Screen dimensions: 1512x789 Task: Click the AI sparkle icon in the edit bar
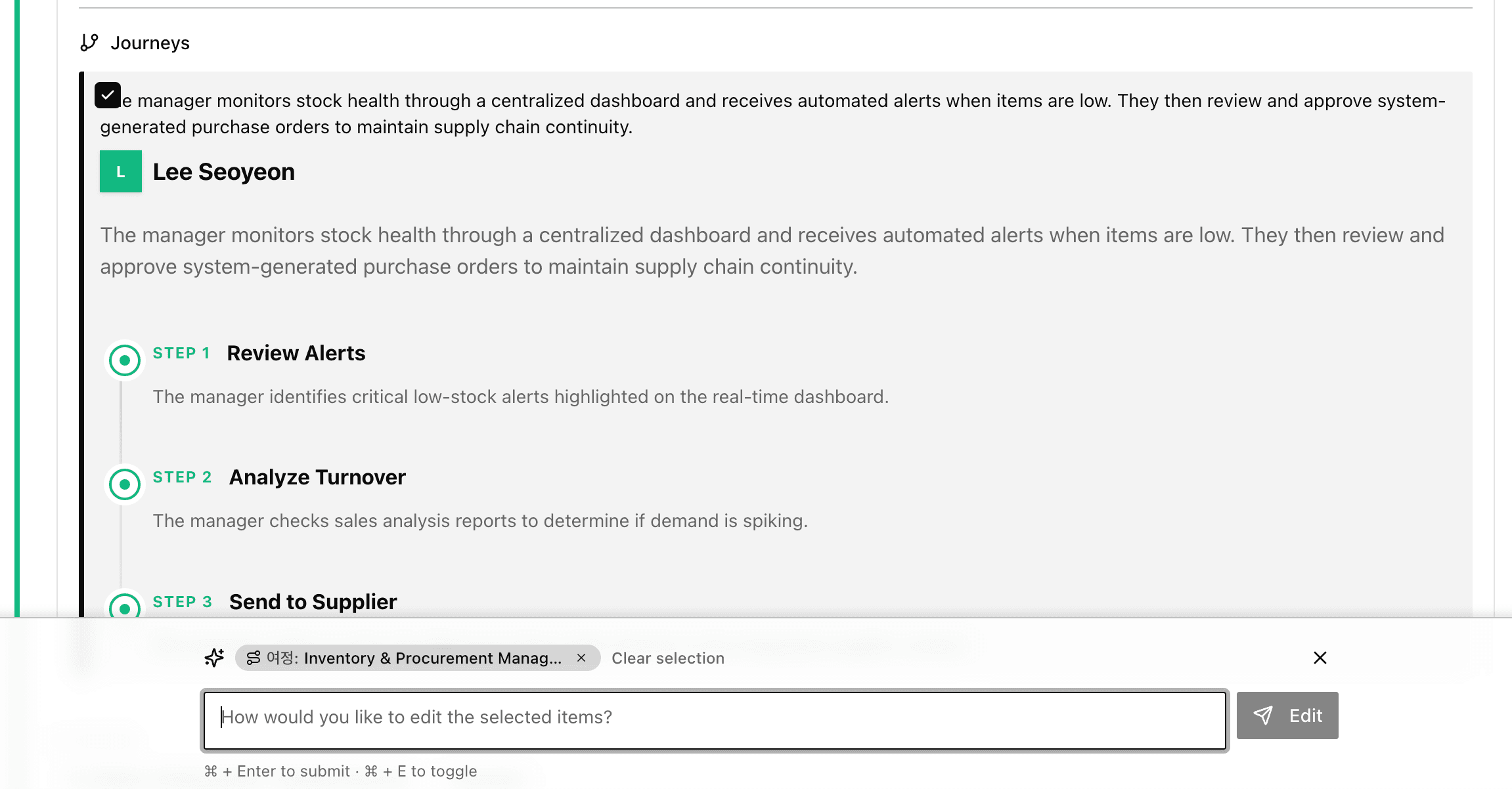[x=213, y=658]
